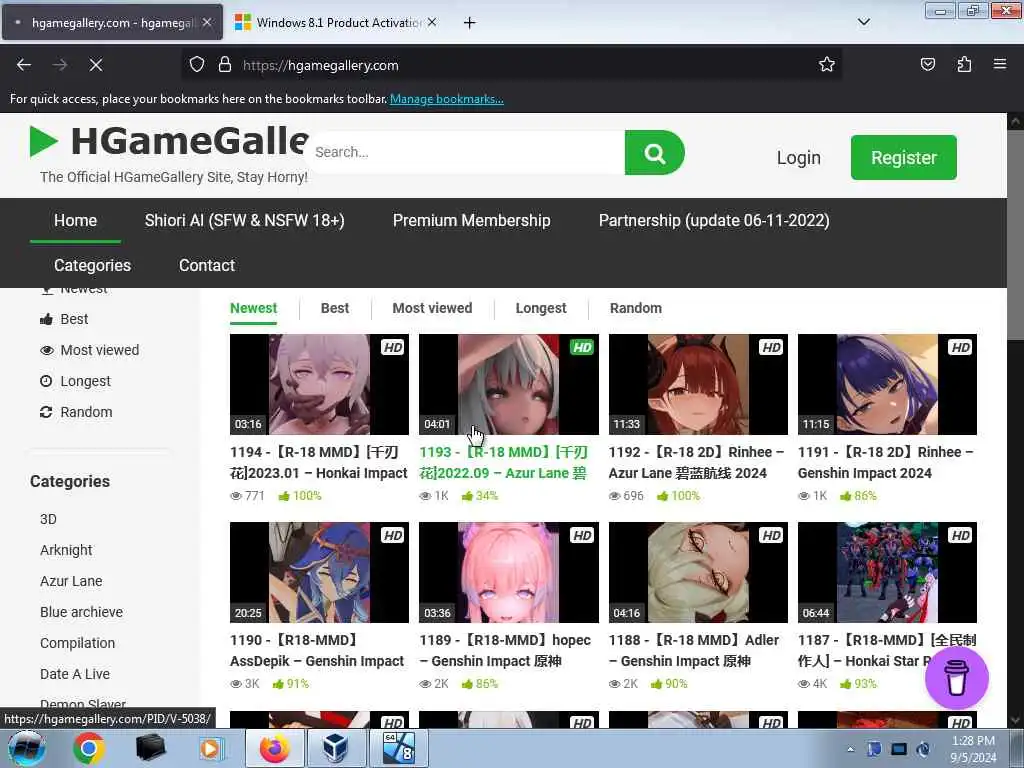Open the Azur Lane category link
This screenshot has height=768, width=1024.
coord(71,581)
